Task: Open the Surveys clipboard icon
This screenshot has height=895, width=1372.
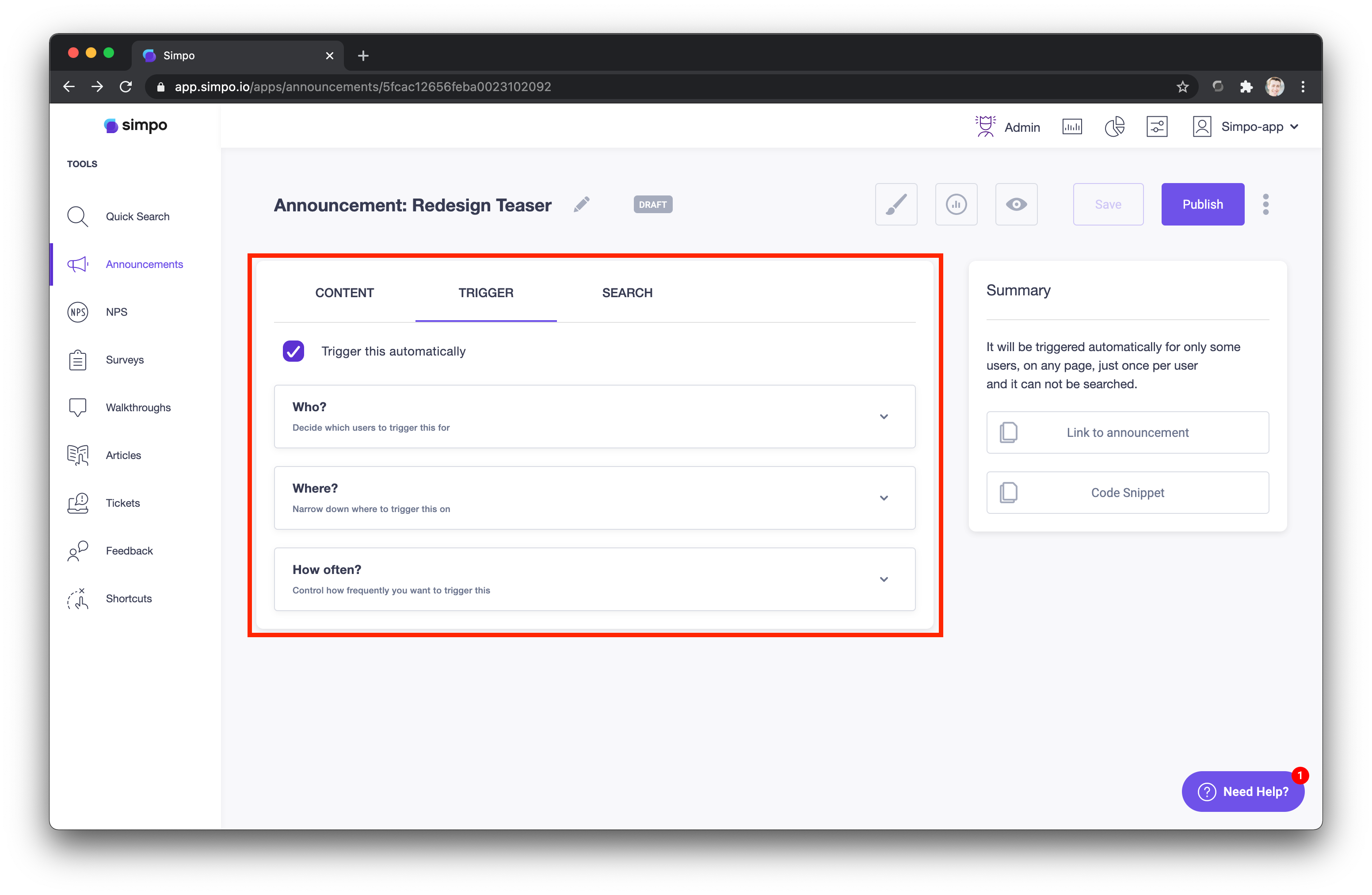Action: [77, 360]
